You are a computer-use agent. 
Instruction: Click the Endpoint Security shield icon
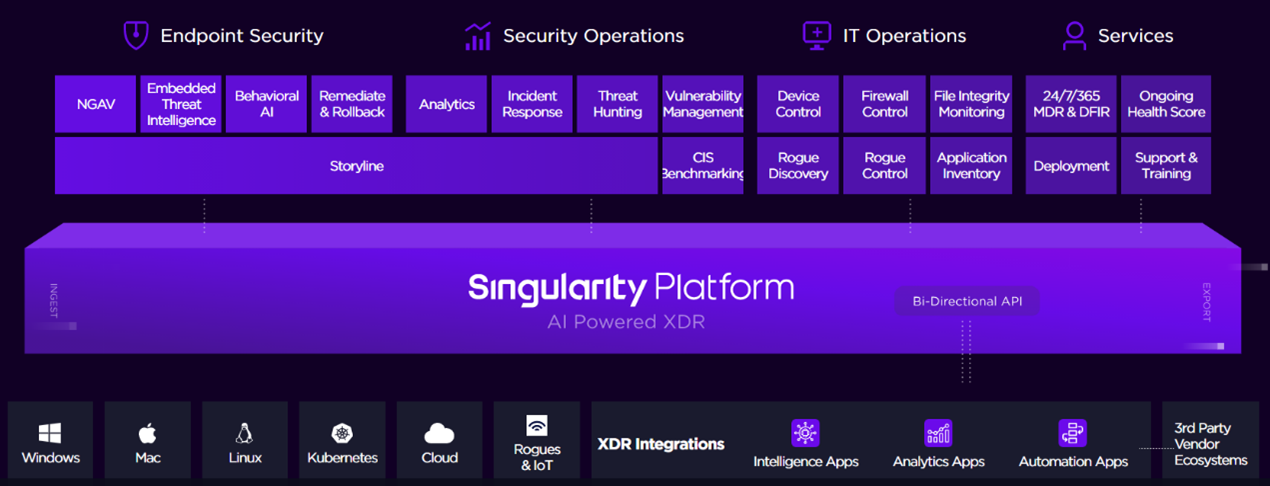[x=135, y=35]
